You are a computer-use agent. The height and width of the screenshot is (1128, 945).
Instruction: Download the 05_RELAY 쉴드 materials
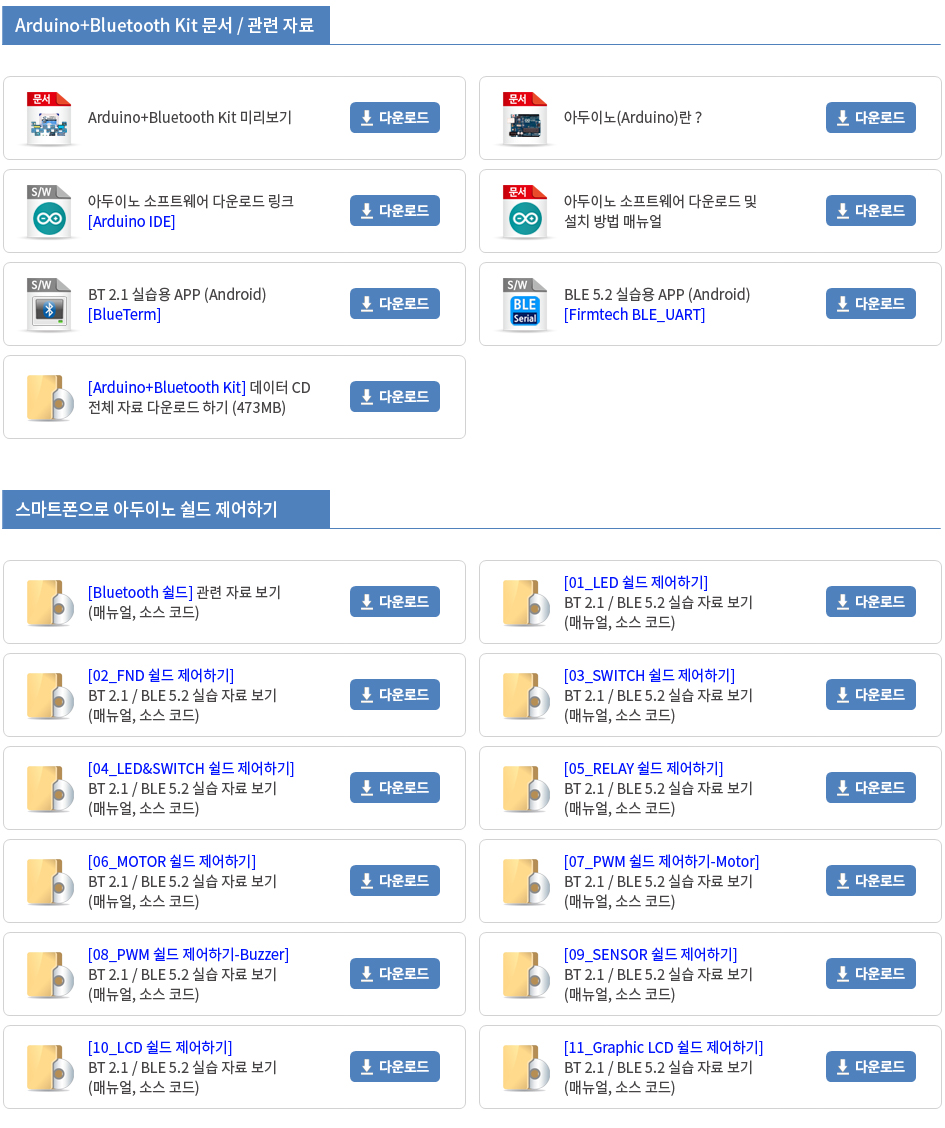[871, 788]
